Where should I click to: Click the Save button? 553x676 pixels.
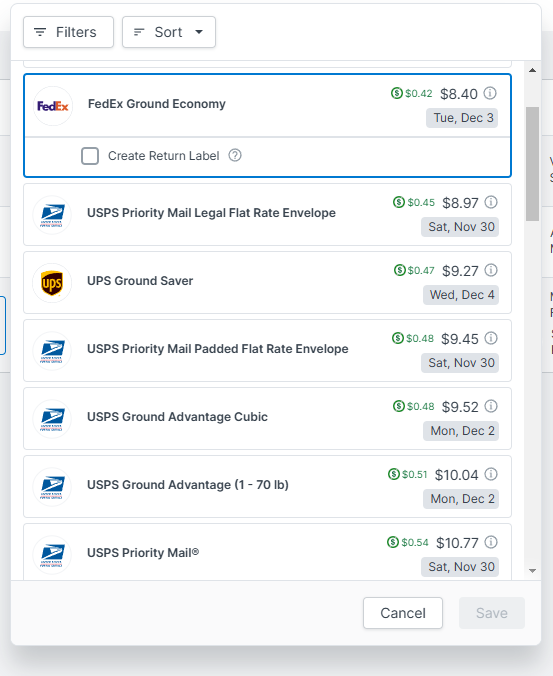click(492, 613)
